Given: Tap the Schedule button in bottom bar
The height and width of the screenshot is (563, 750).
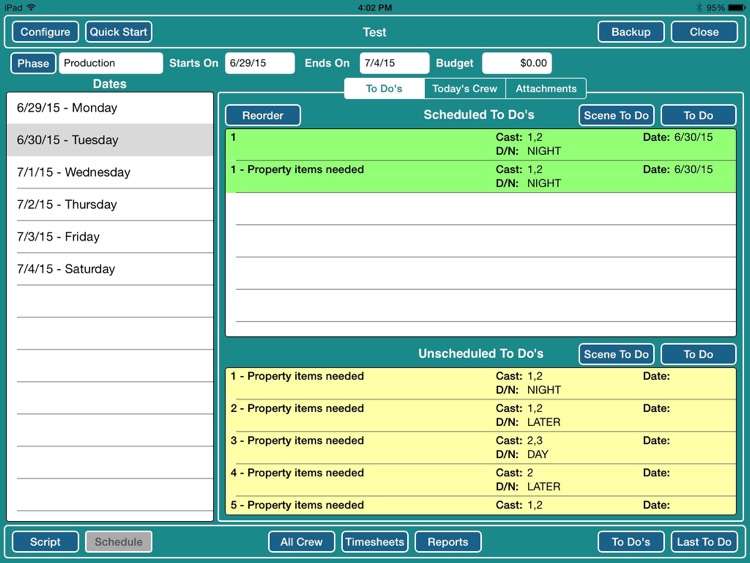Looking at the screenshot, I should click(119, 542).
